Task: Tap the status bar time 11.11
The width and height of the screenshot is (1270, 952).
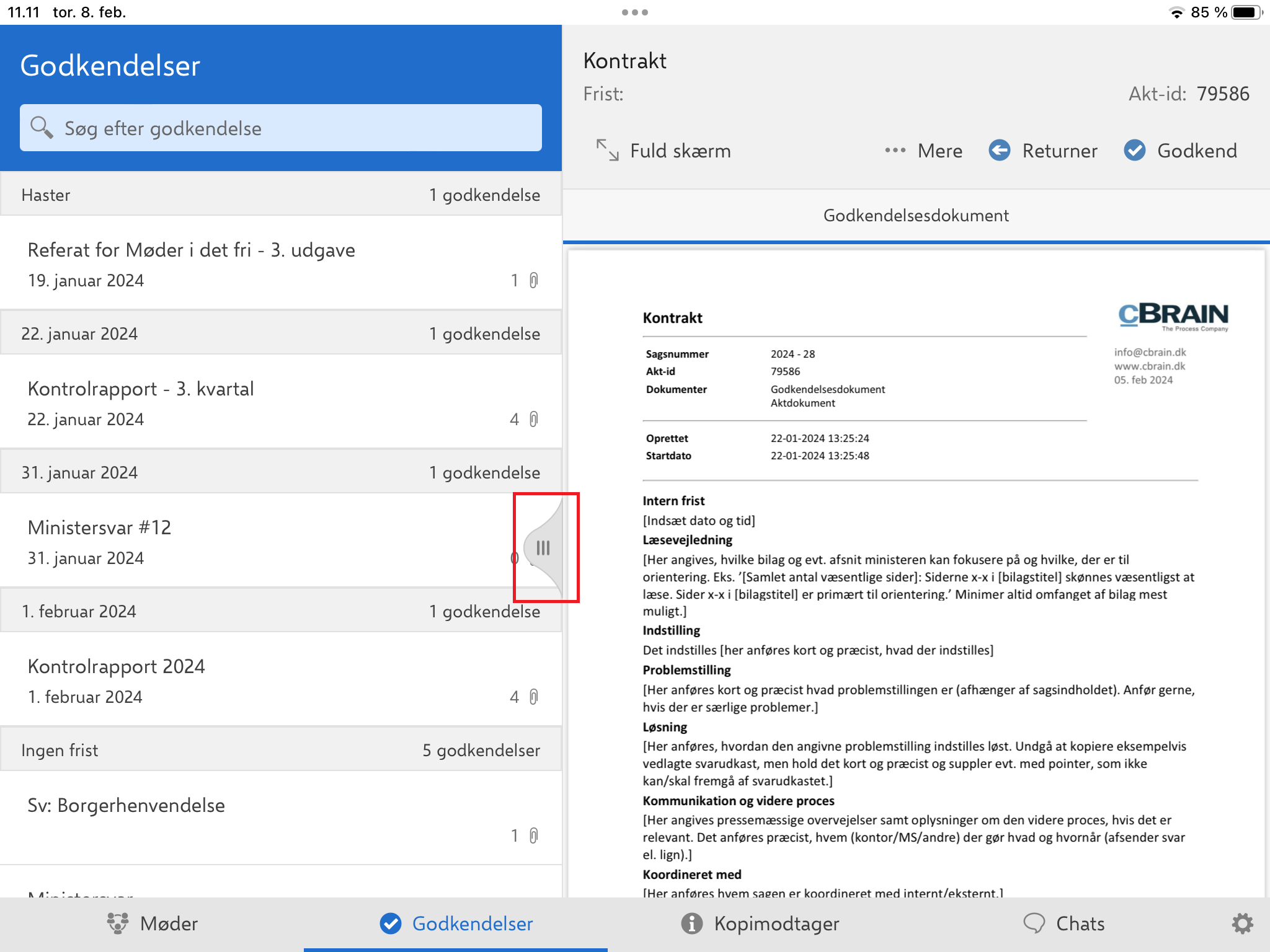Action: (x=24, y=12)
